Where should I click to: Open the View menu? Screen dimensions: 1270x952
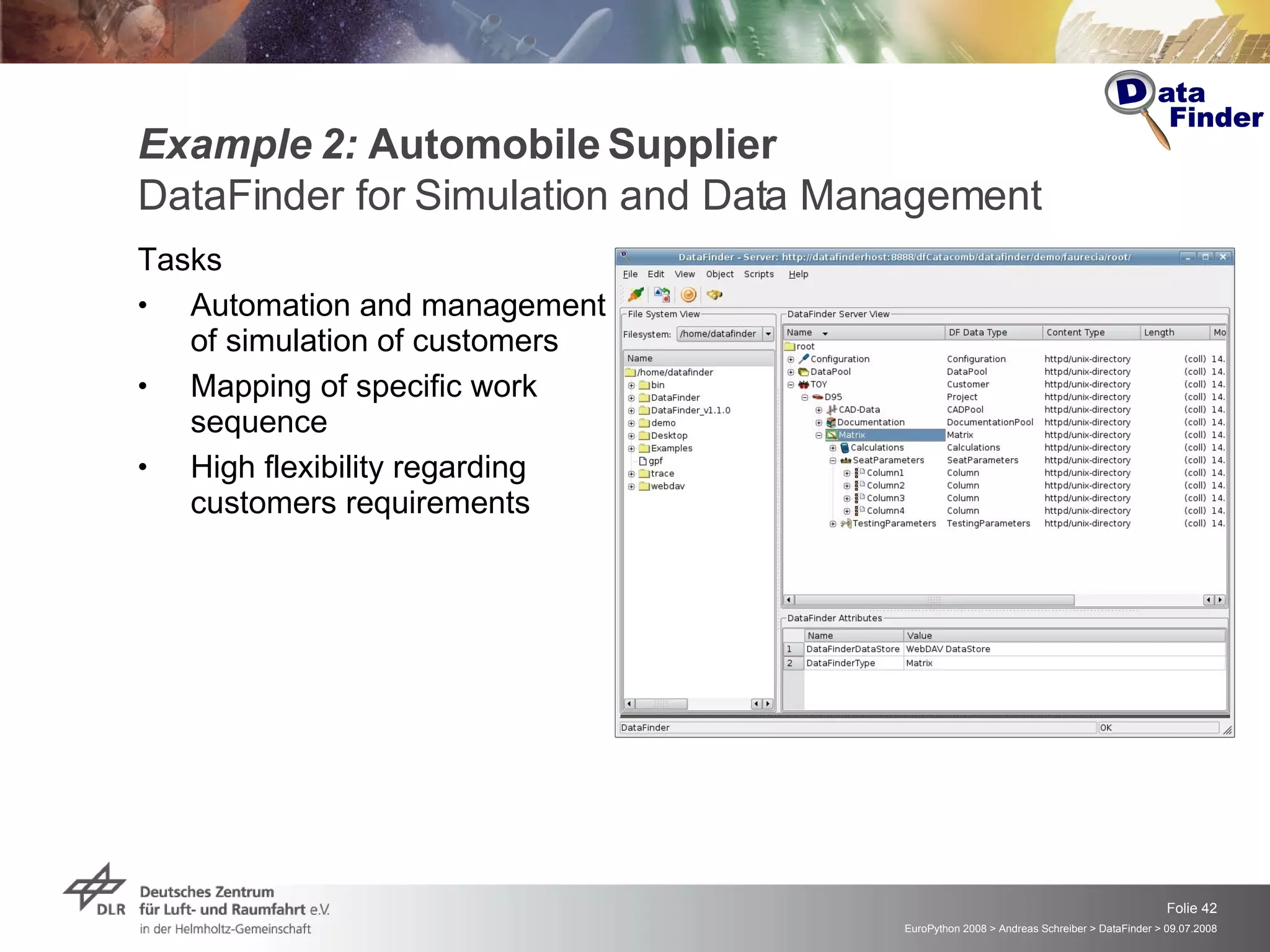[685, 274]
